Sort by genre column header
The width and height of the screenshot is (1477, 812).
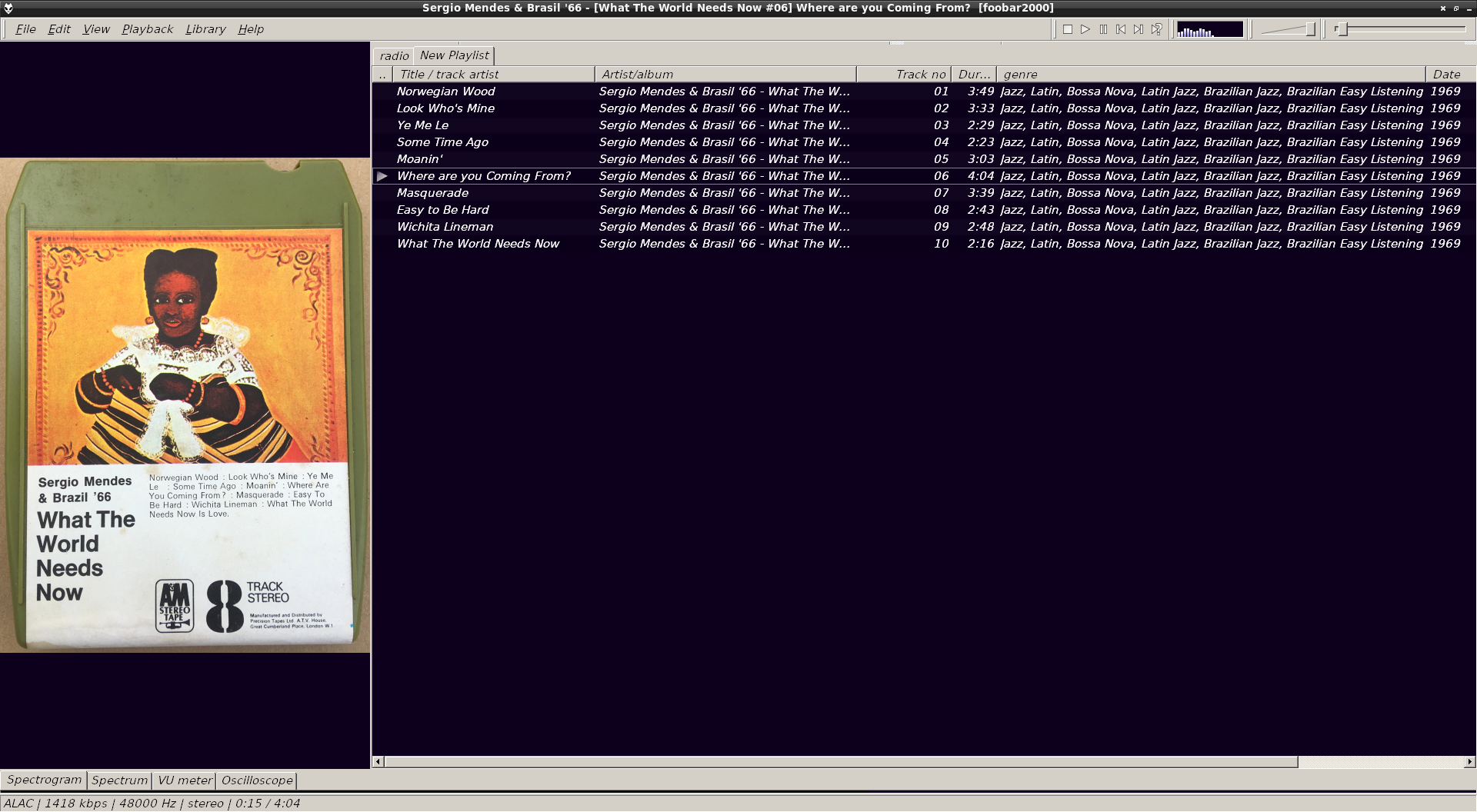[x=1212, y=75]
